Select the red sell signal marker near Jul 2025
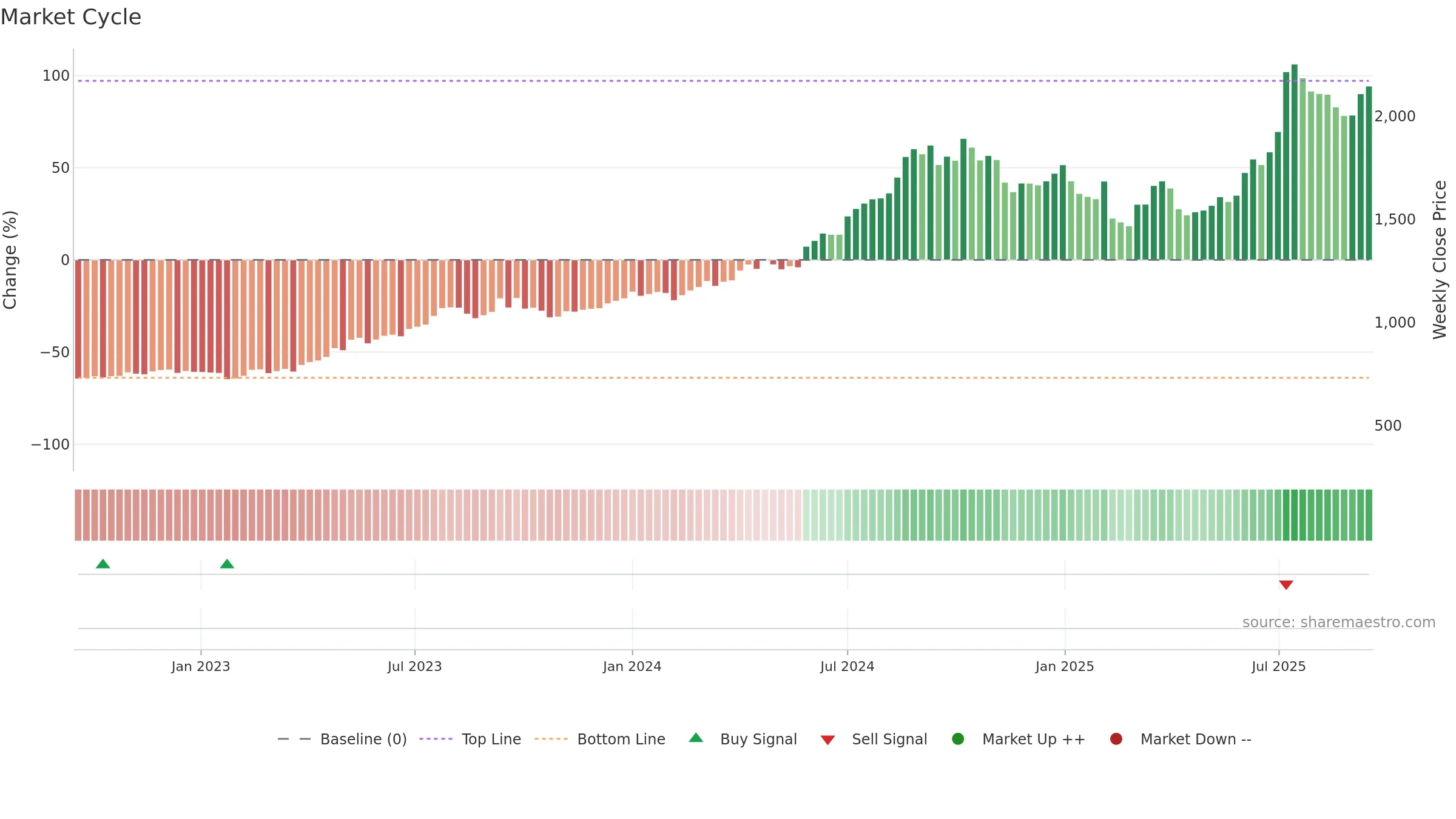The width and height of the screenshot is (1456, 819). pos(1286,585)
